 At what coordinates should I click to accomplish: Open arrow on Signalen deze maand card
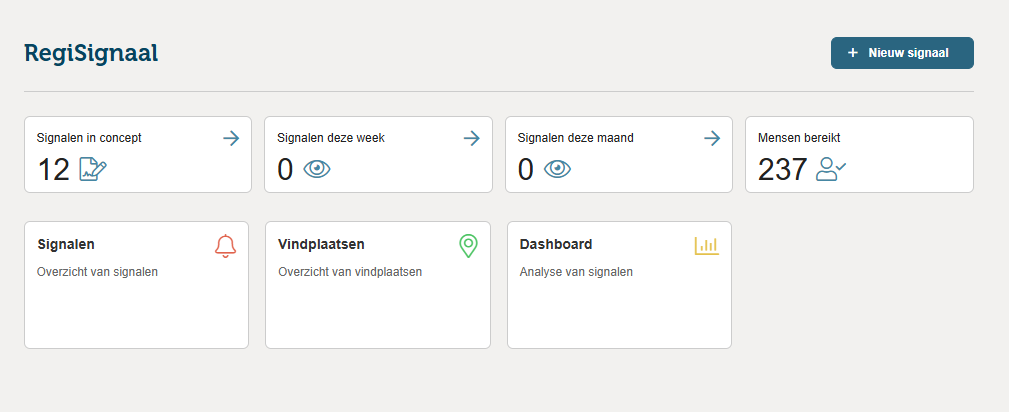pyautogui.click(x=712, y=138)
